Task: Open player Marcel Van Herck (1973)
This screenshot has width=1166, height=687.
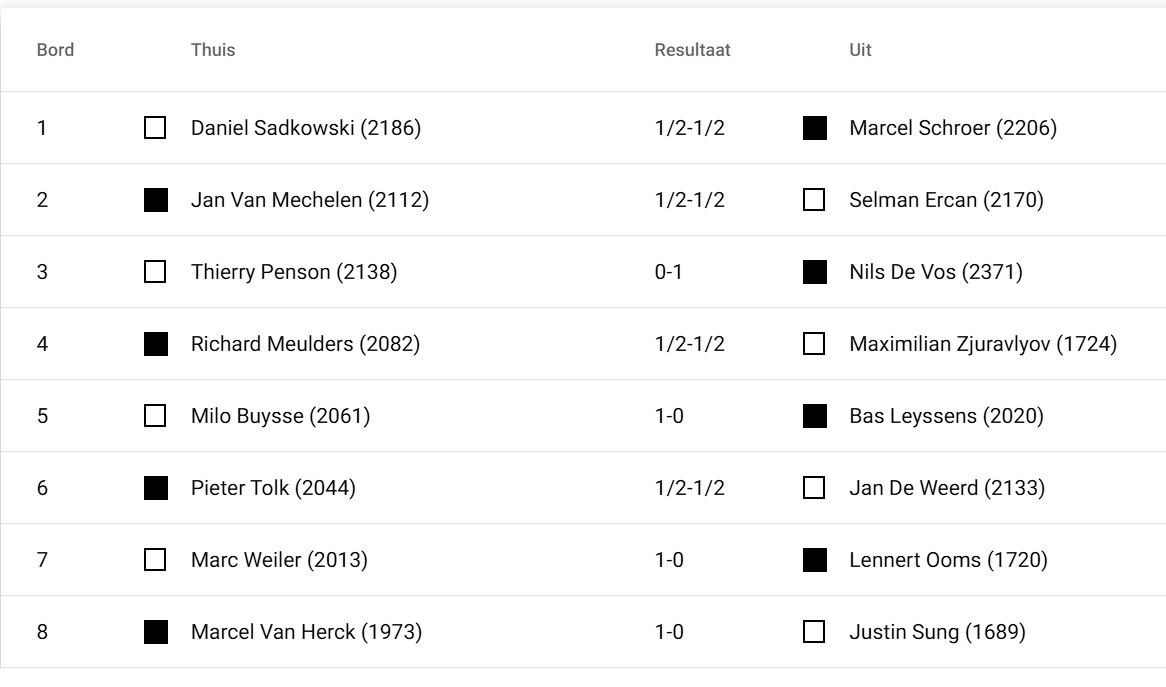Action: tap(306, 632)
